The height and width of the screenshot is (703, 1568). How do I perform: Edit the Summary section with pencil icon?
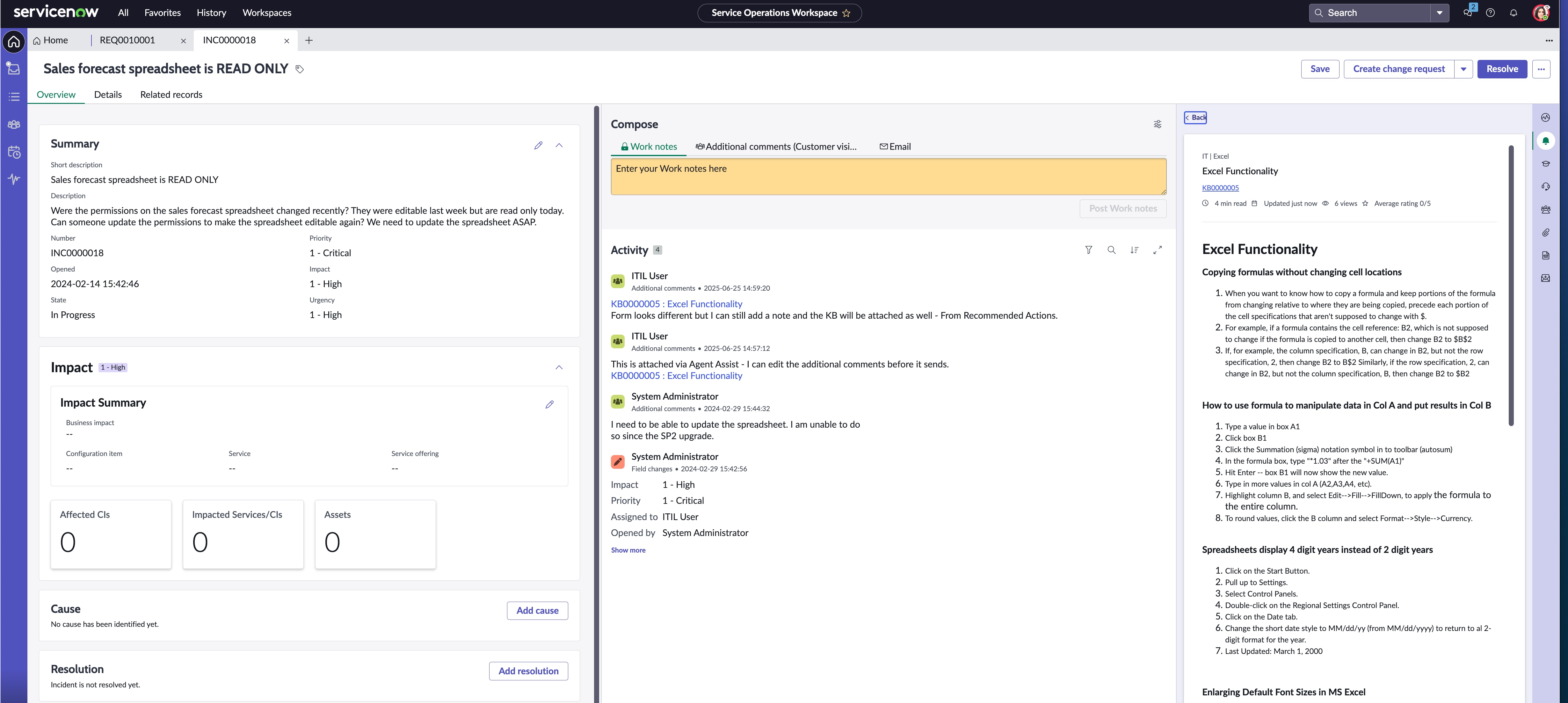[x=538, y=145]
